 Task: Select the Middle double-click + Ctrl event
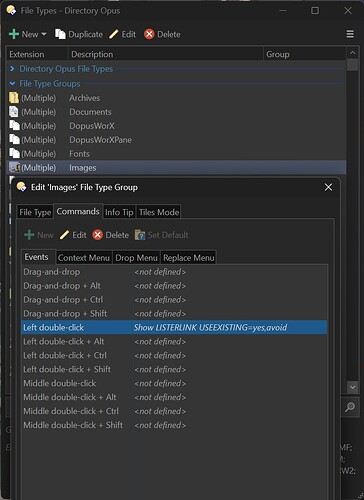tap(174, 411)
